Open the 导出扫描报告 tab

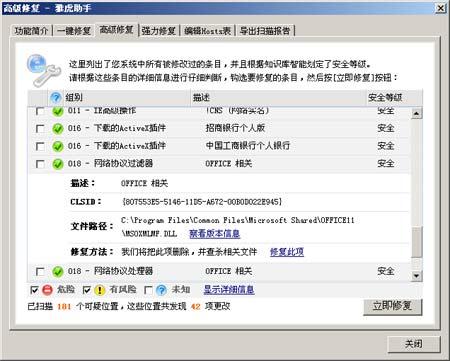pyautogui.click(x=265, y=31)
